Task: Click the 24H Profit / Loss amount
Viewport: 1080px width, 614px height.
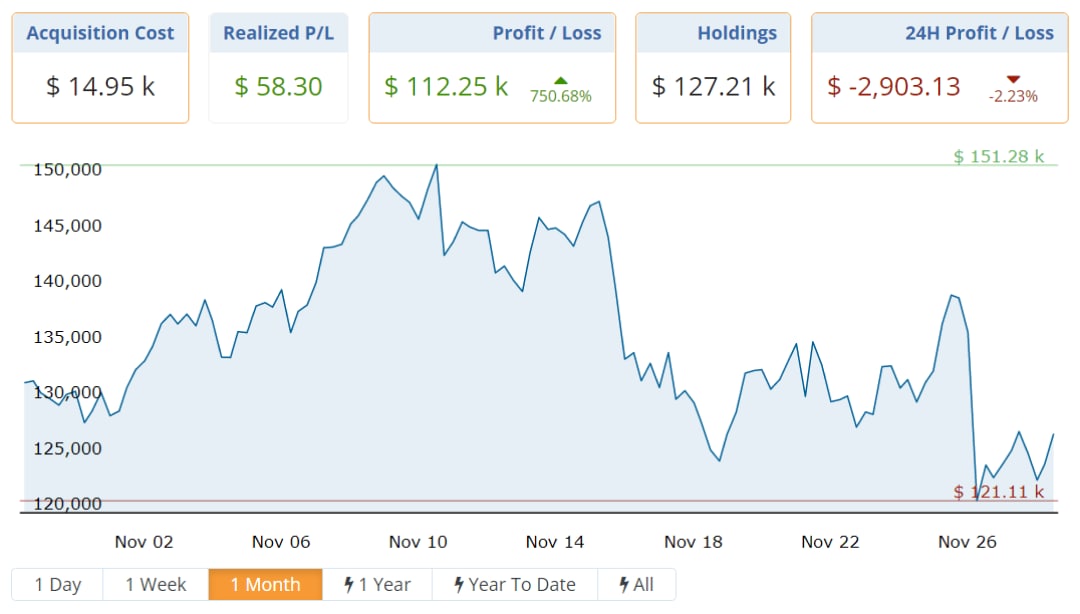Action: pos(894,87)
